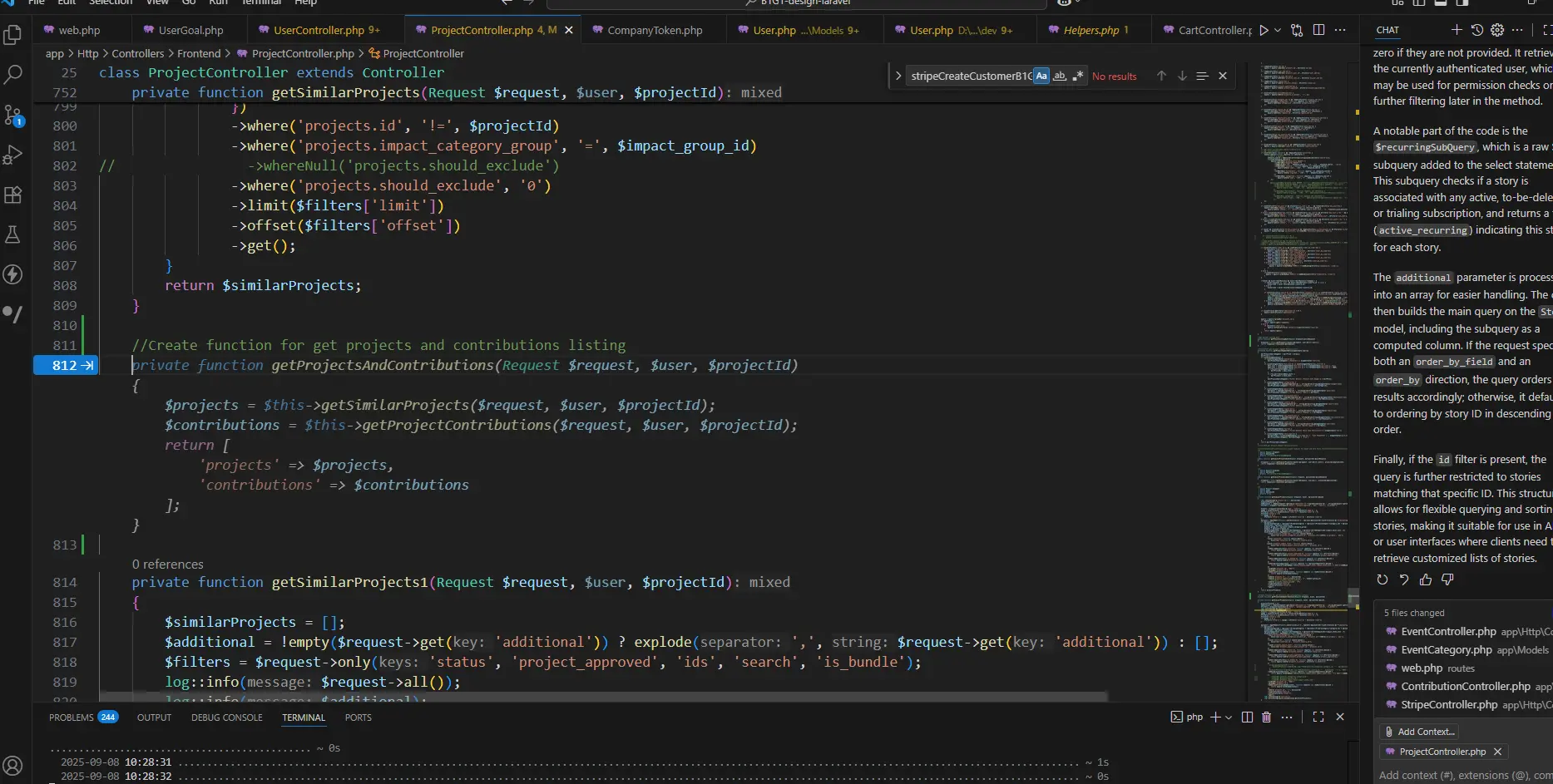Toggle Match Whole Word in find widget

click(1060, 76)
